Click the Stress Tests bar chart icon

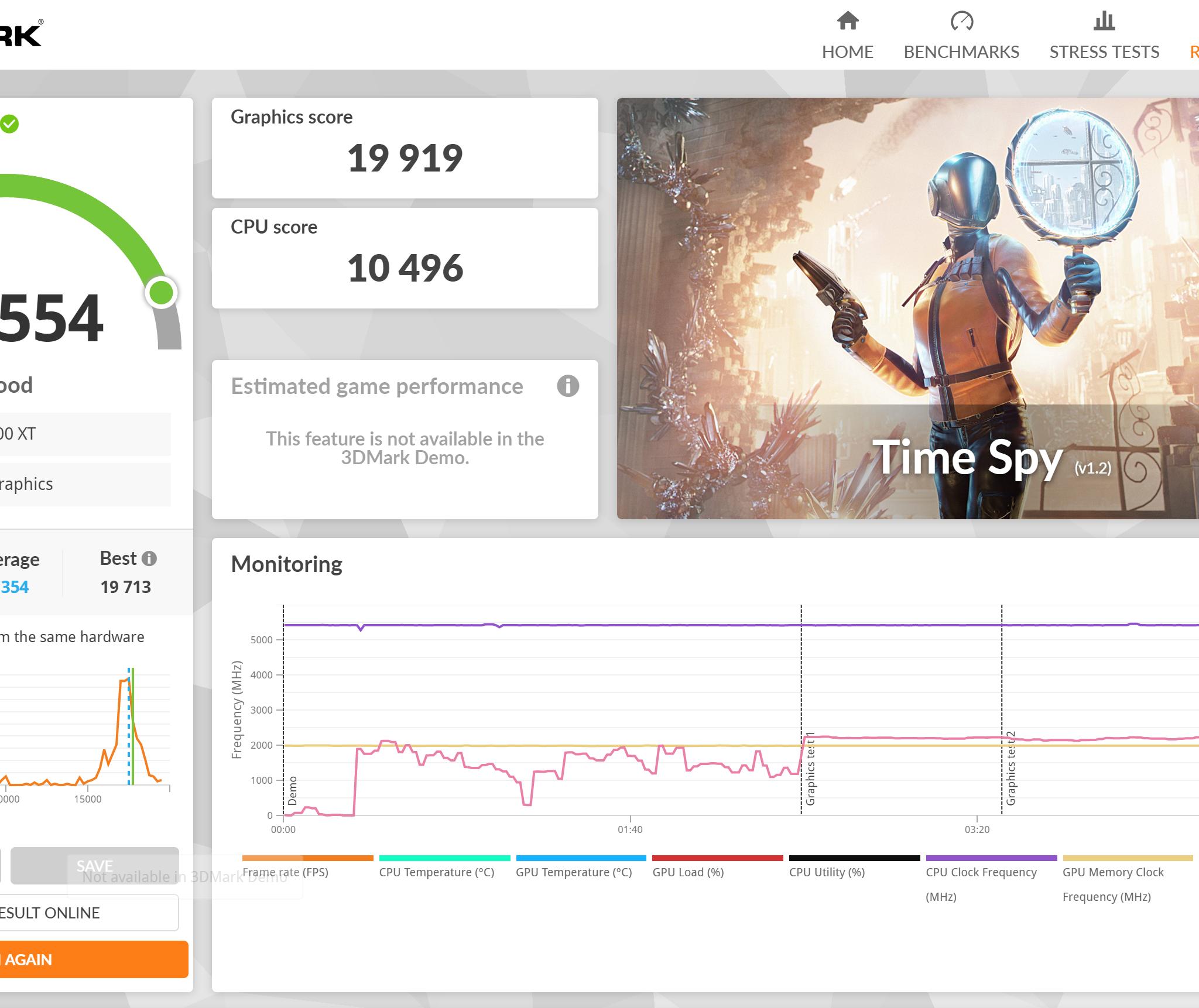pyautogui.click(x=1104, y=22)
